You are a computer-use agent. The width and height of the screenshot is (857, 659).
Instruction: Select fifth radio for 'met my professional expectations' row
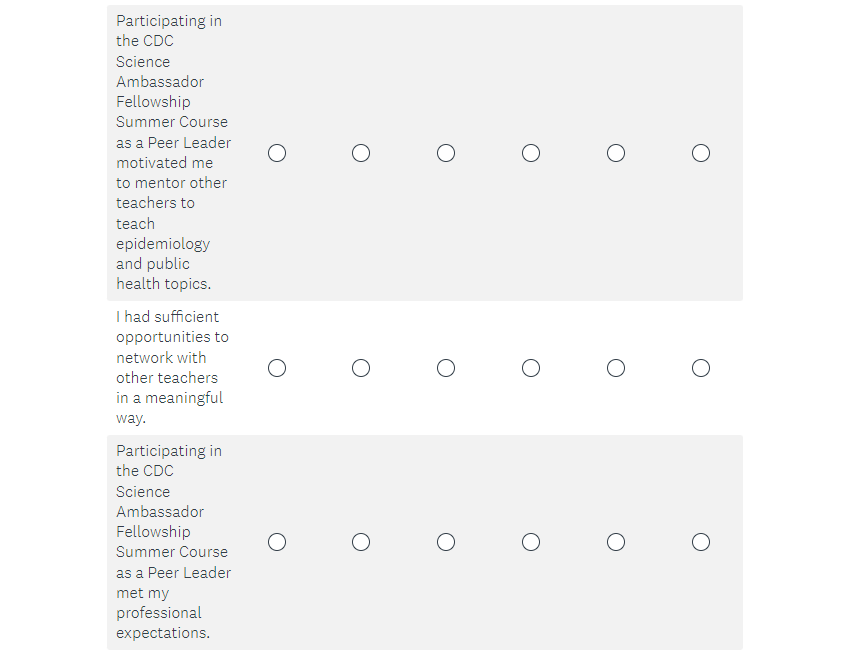(x=616, y=542)
